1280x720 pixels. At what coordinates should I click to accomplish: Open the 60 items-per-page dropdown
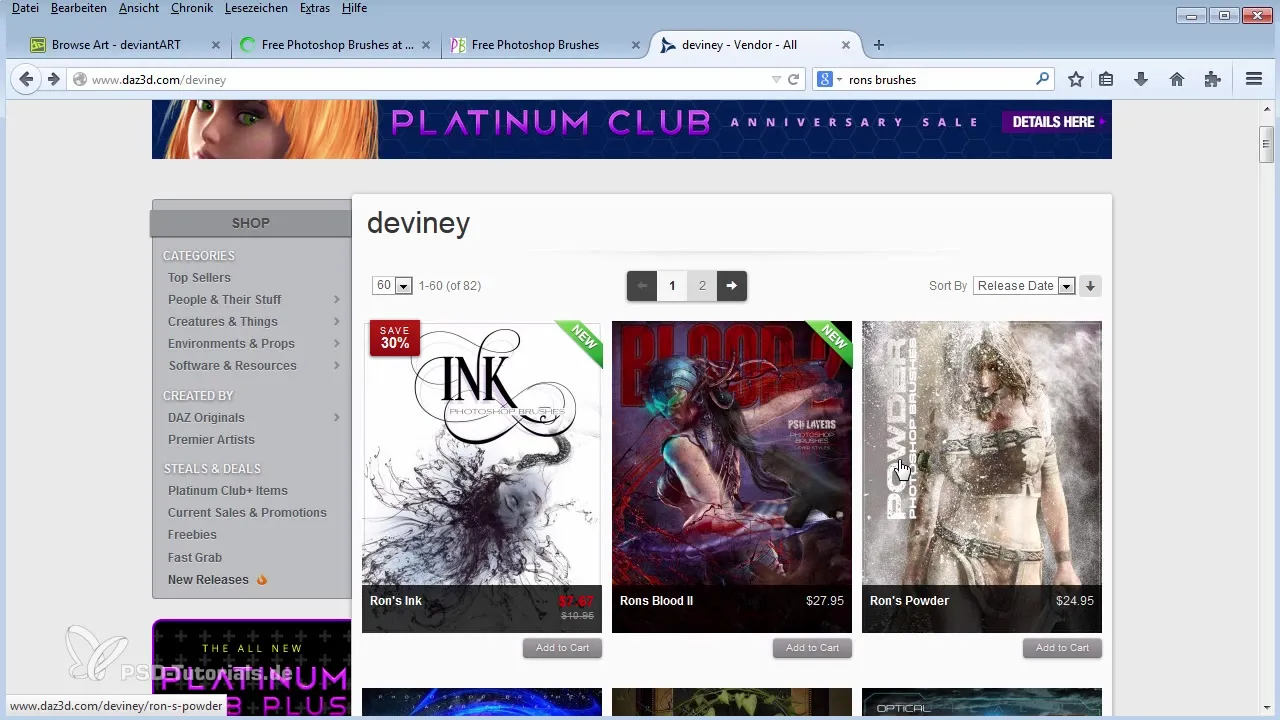click(x=392, y=286)
